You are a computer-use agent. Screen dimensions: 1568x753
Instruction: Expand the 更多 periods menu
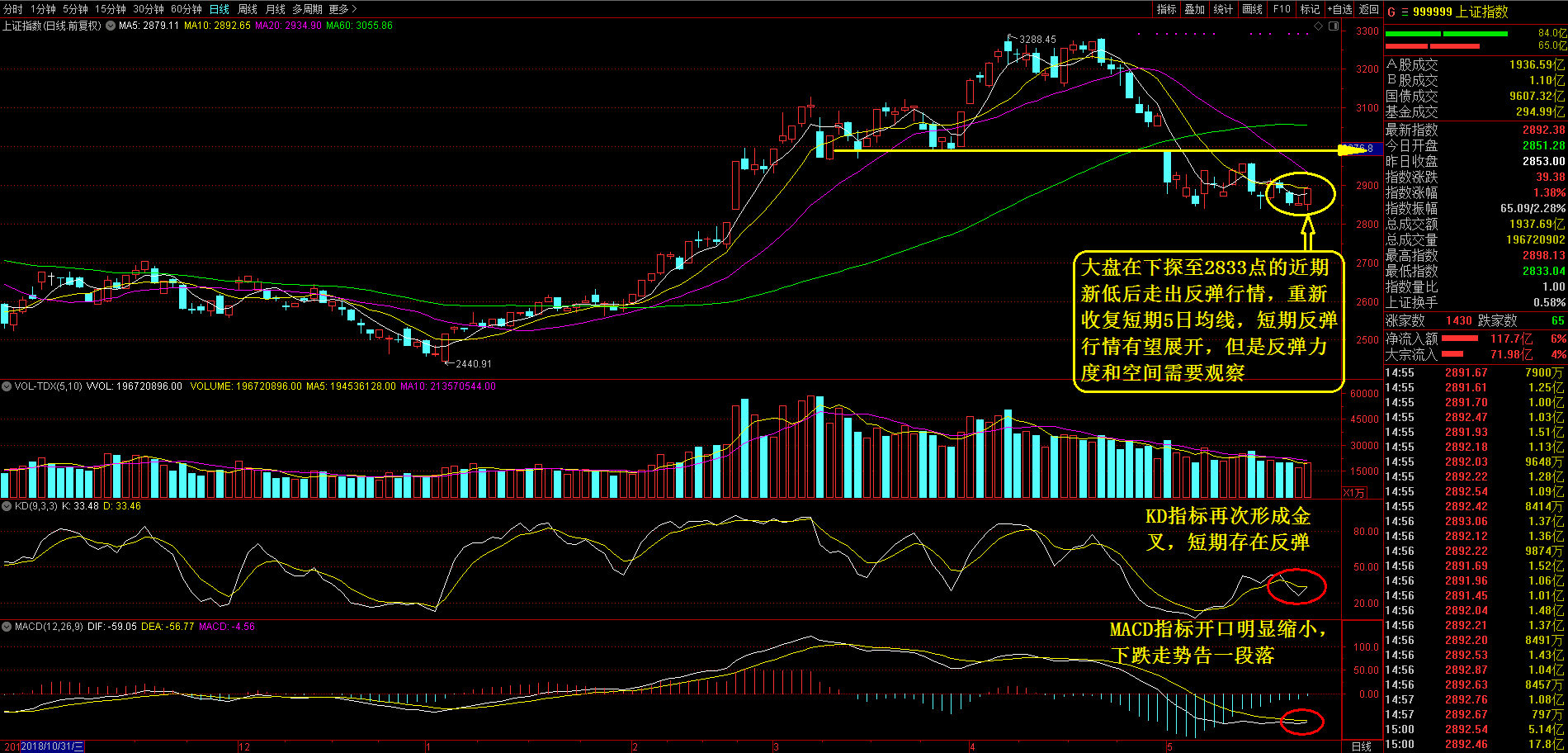click(x=342, y=9)
